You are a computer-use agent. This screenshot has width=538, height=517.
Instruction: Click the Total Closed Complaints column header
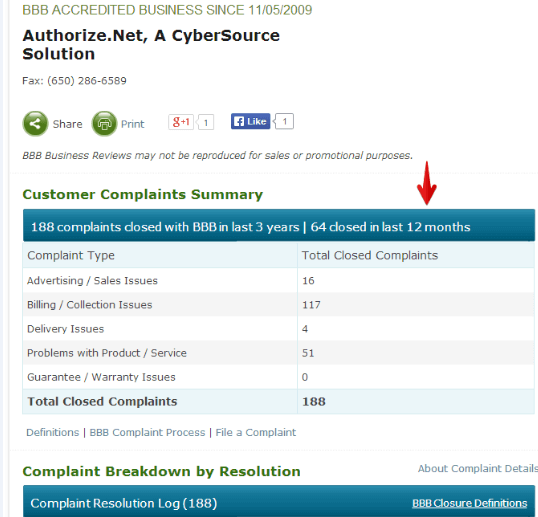[x=370, y=255]
